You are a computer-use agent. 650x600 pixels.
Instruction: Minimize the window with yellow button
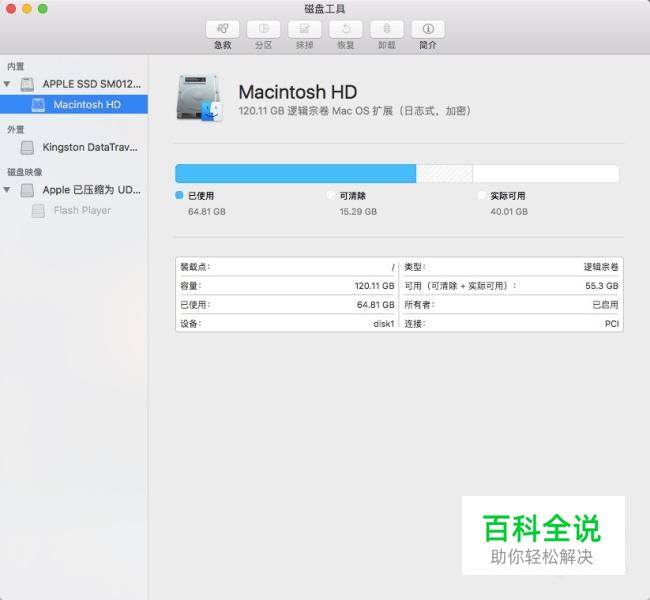(27, 9)
